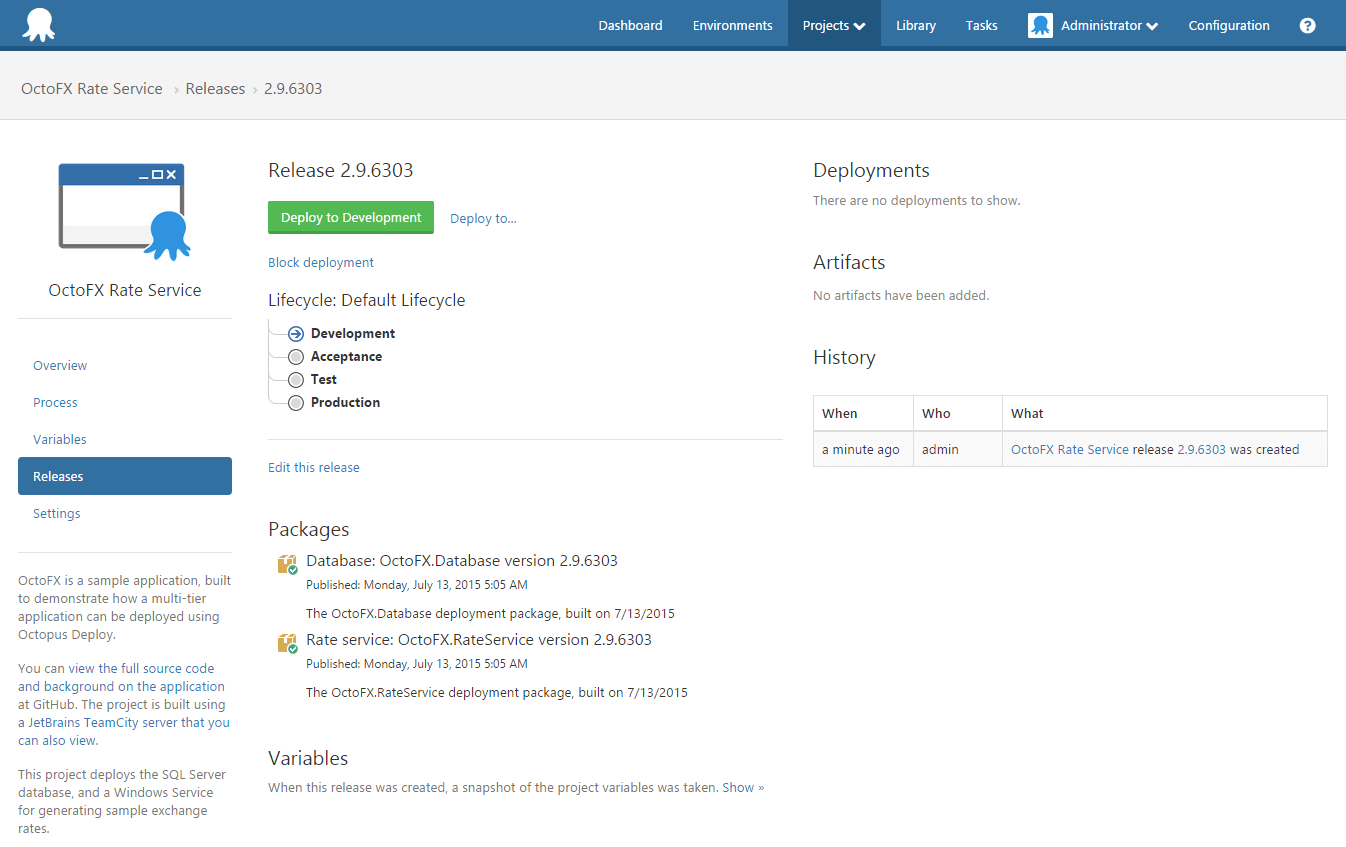Click the Development phase arrow icon
Image resolution: width=1346 pixels, height=847 pixels.
tap(295, 333)
